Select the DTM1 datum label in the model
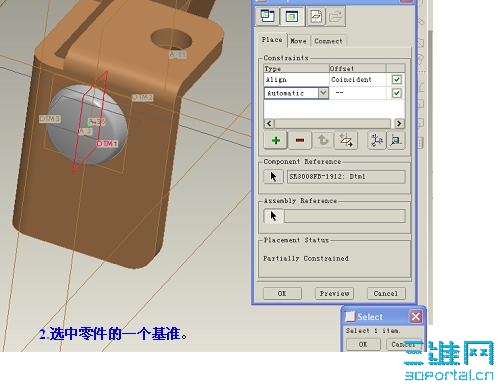The image size is (504, 391). pos(107,144)
